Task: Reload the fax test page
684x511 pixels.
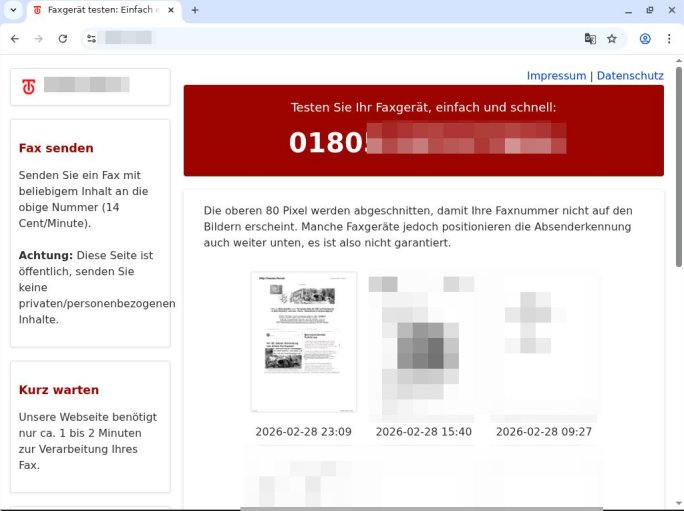Action: click(62, 38)
